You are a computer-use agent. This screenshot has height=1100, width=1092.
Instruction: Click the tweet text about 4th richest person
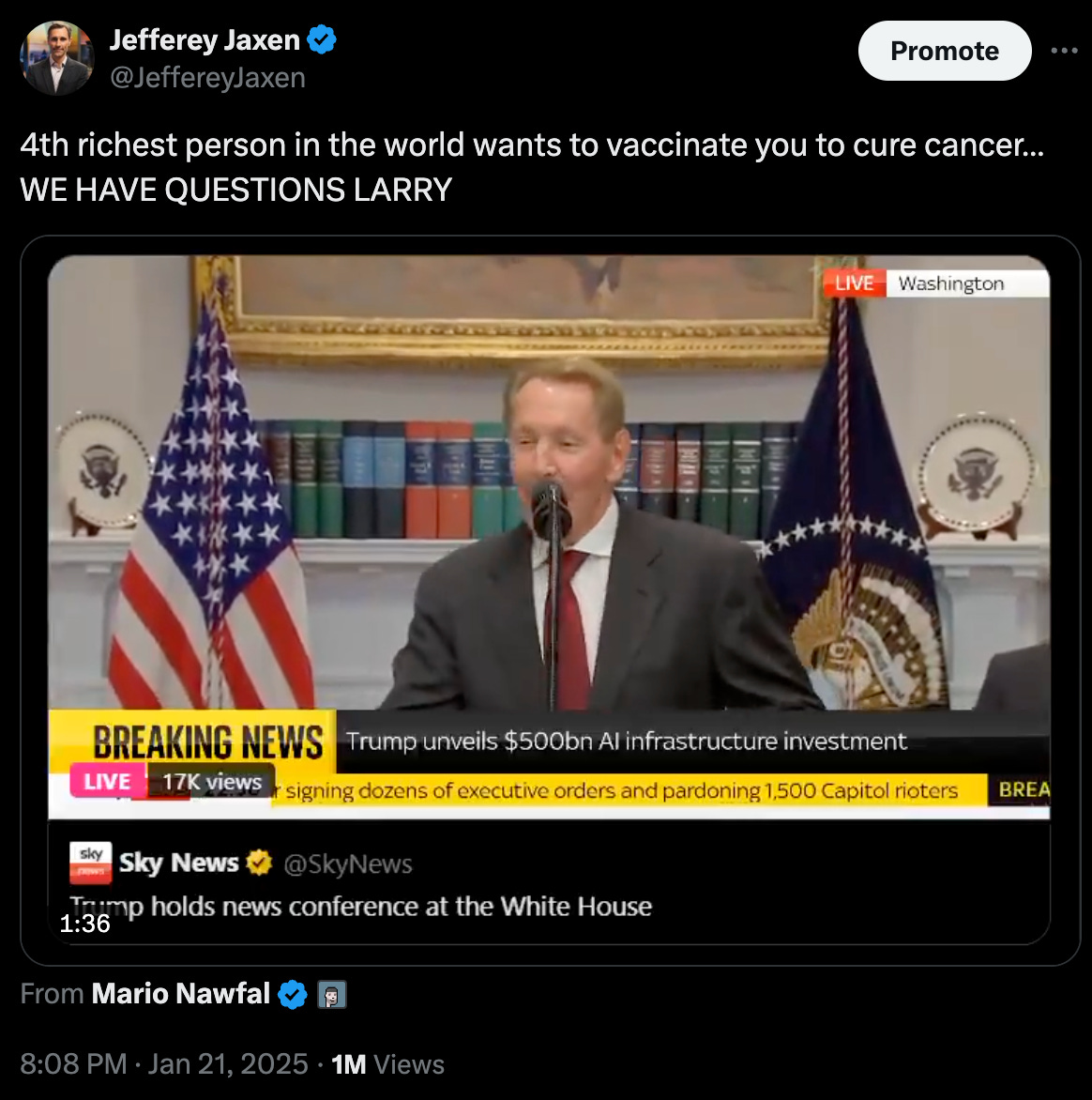[x=532, y=167]
